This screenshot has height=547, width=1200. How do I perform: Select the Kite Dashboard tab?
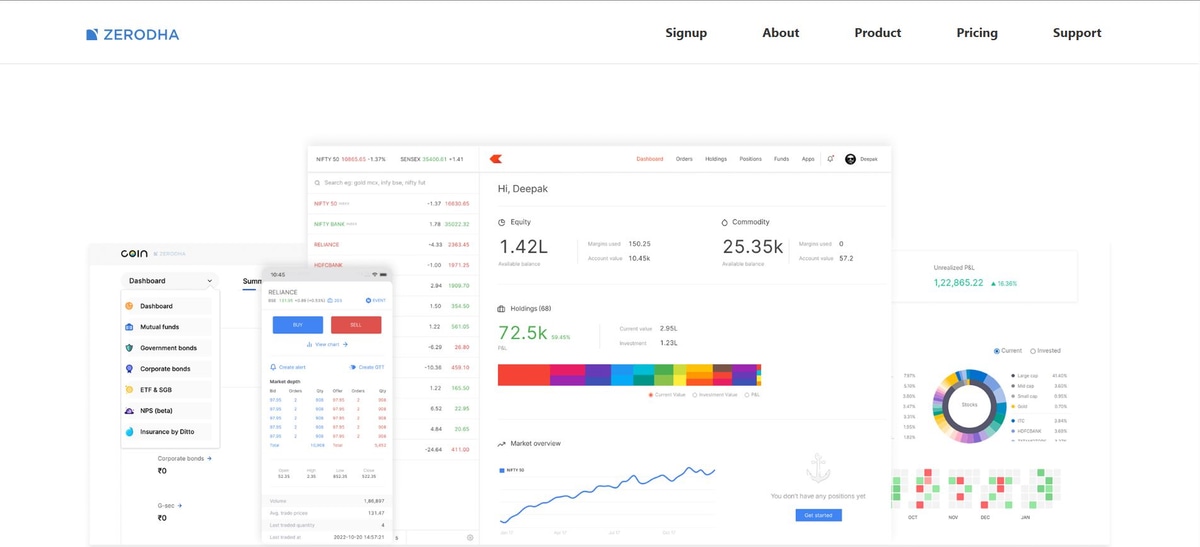[x=650, y=159]
